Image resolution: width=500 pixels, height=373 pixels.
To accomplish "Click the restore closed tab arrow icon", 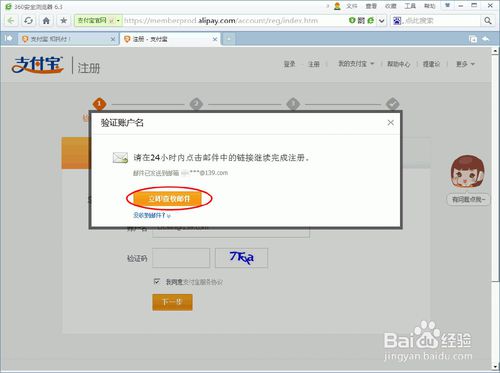I will [x=486, y=39].
